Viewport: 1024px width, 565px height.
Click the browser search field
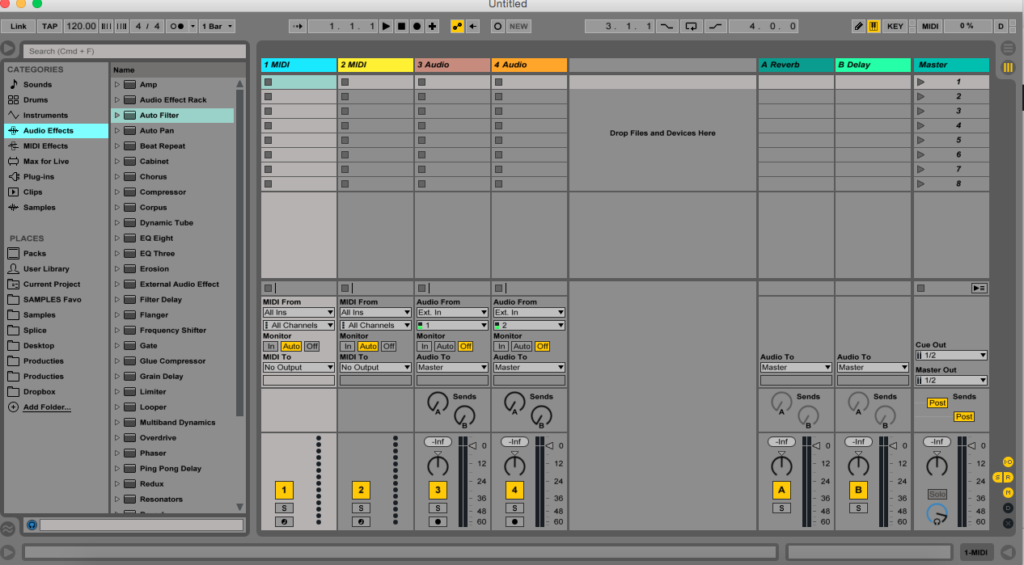(x=135, y=51)
